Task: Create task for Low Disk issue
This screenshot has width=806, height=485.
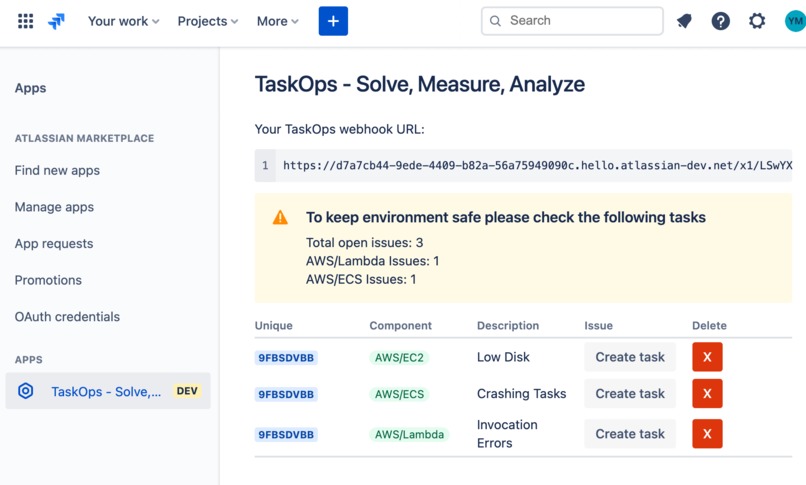Action: pos(630,357)
